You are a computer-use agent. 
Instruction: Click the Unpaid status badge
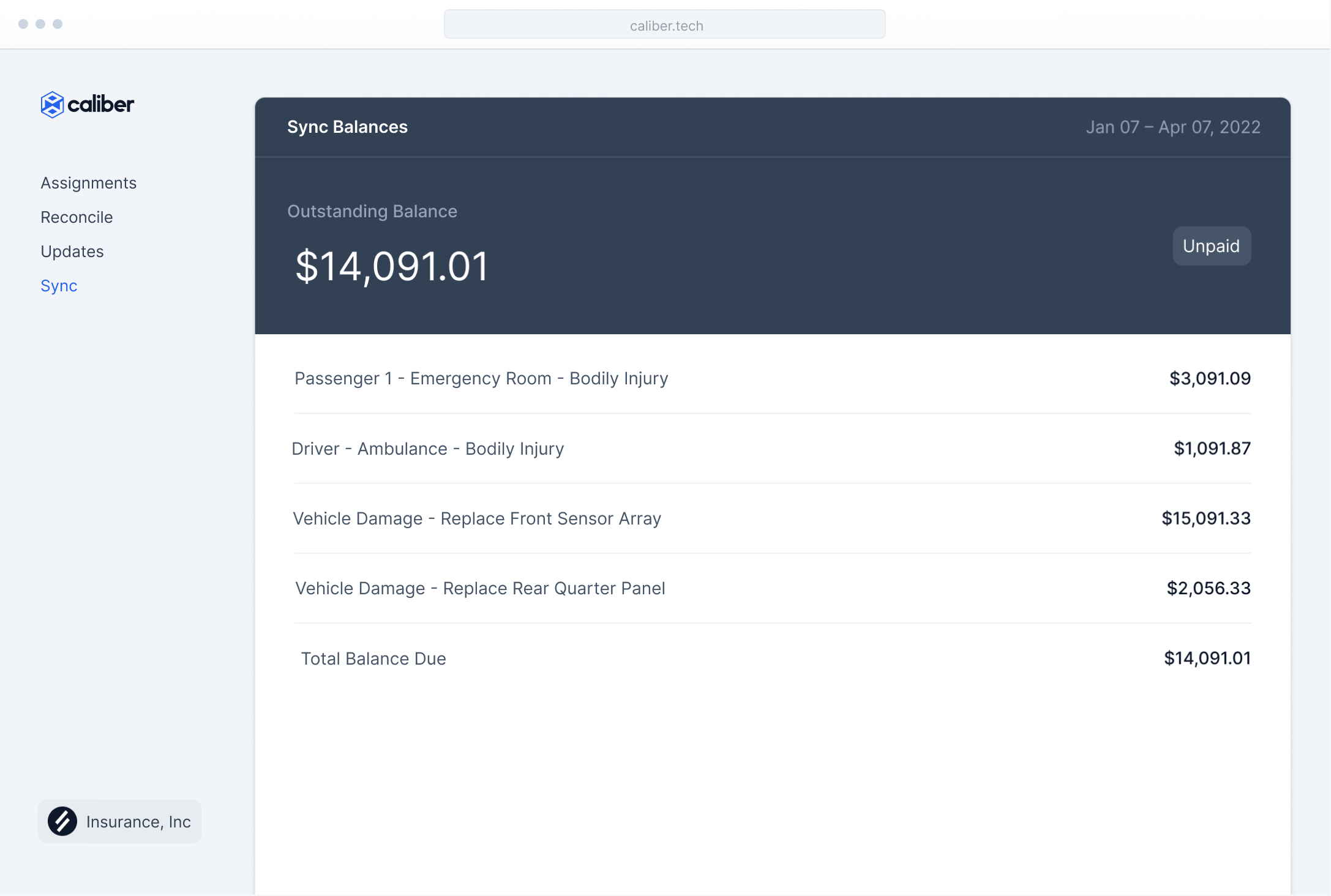click(1211, 246)
